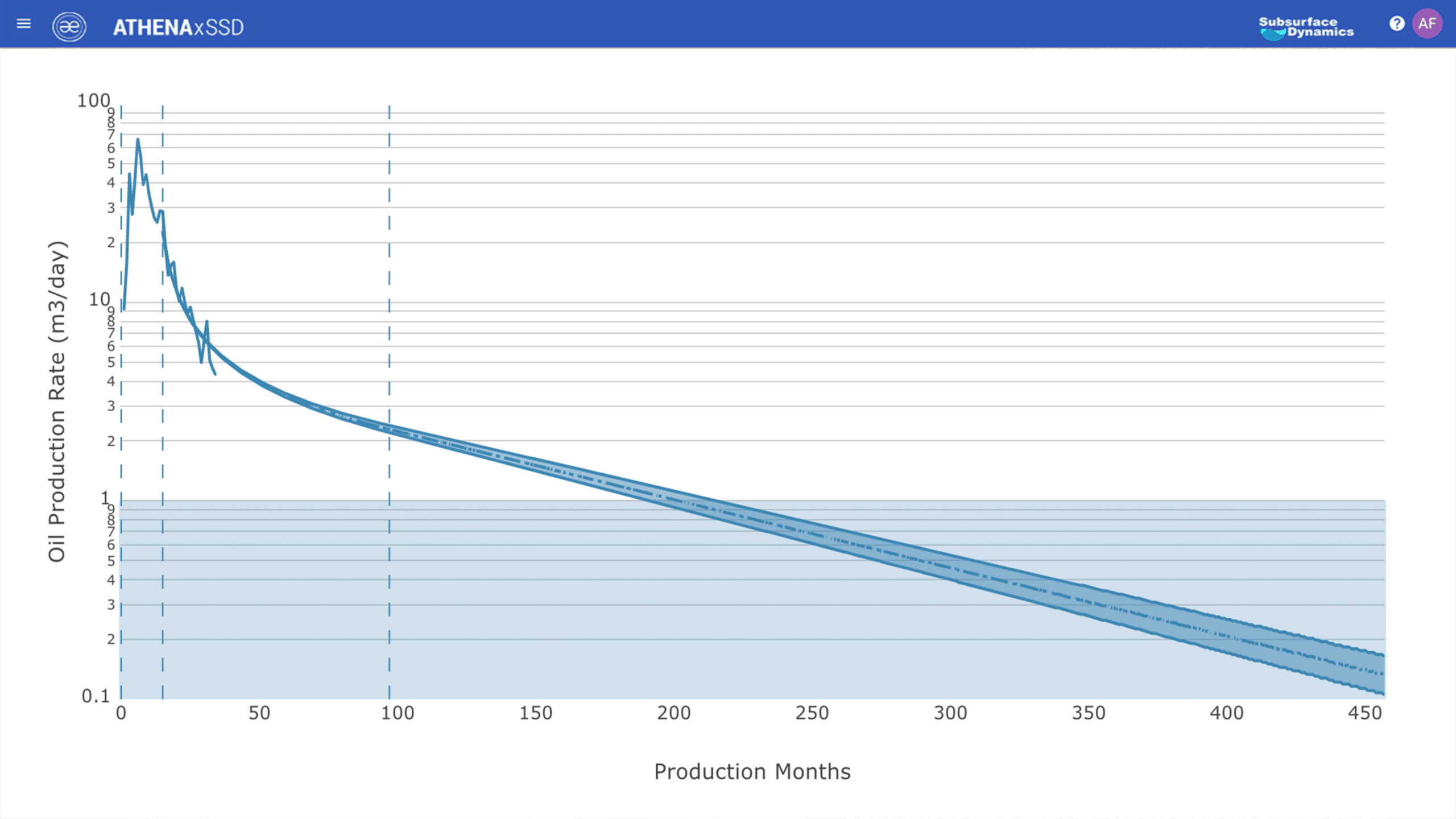Click the y-axis tick label 10
The height and width of the screenshot is (819, 1456).
pyautogui.click(x=99, y=299)
